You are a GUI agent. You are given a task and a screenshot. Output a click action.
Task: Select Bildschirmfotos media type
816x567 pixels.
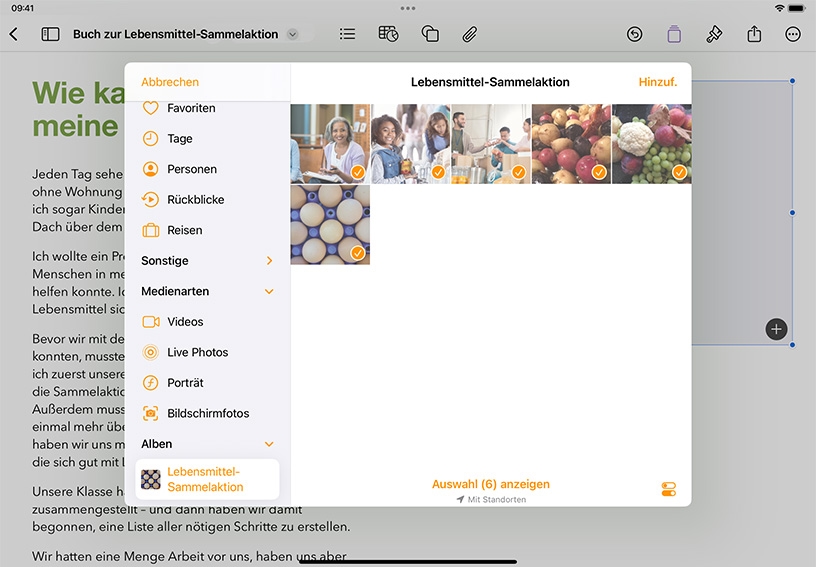click(x=207, y=414)
